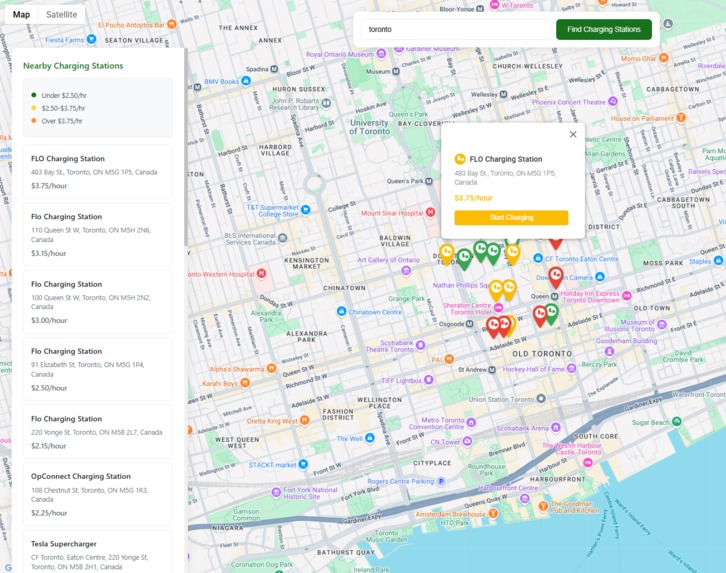
Task: Select Flo station at 110 Queen St W
Action: (98, 234)
